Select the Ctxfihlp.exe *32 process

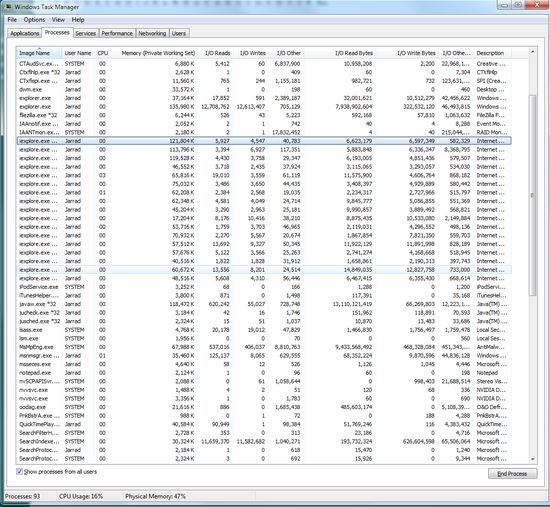[264, 72]
